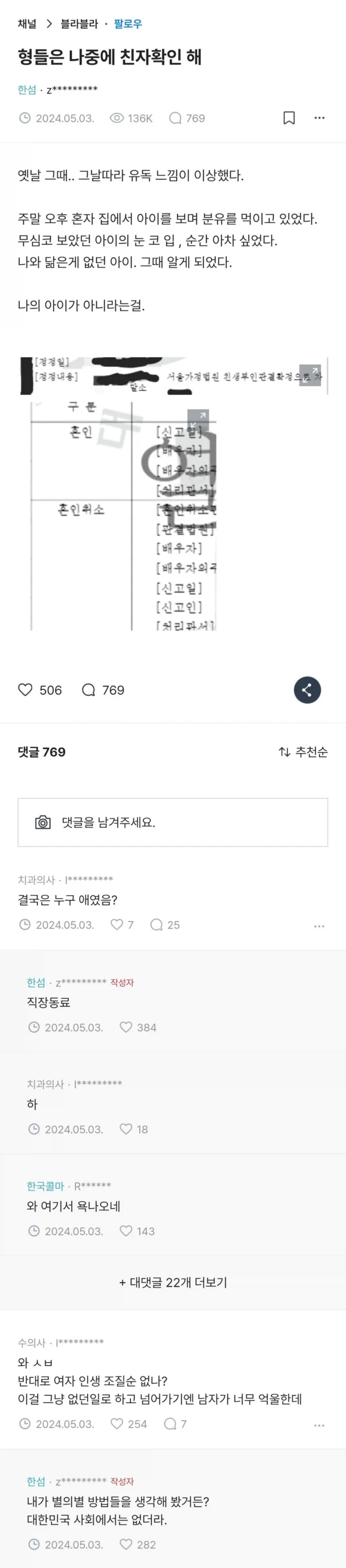Viewport: 346px width, 1568px height.
Task: Open options for comment 결국은 누구 애였음?
Action: [319, 926]
